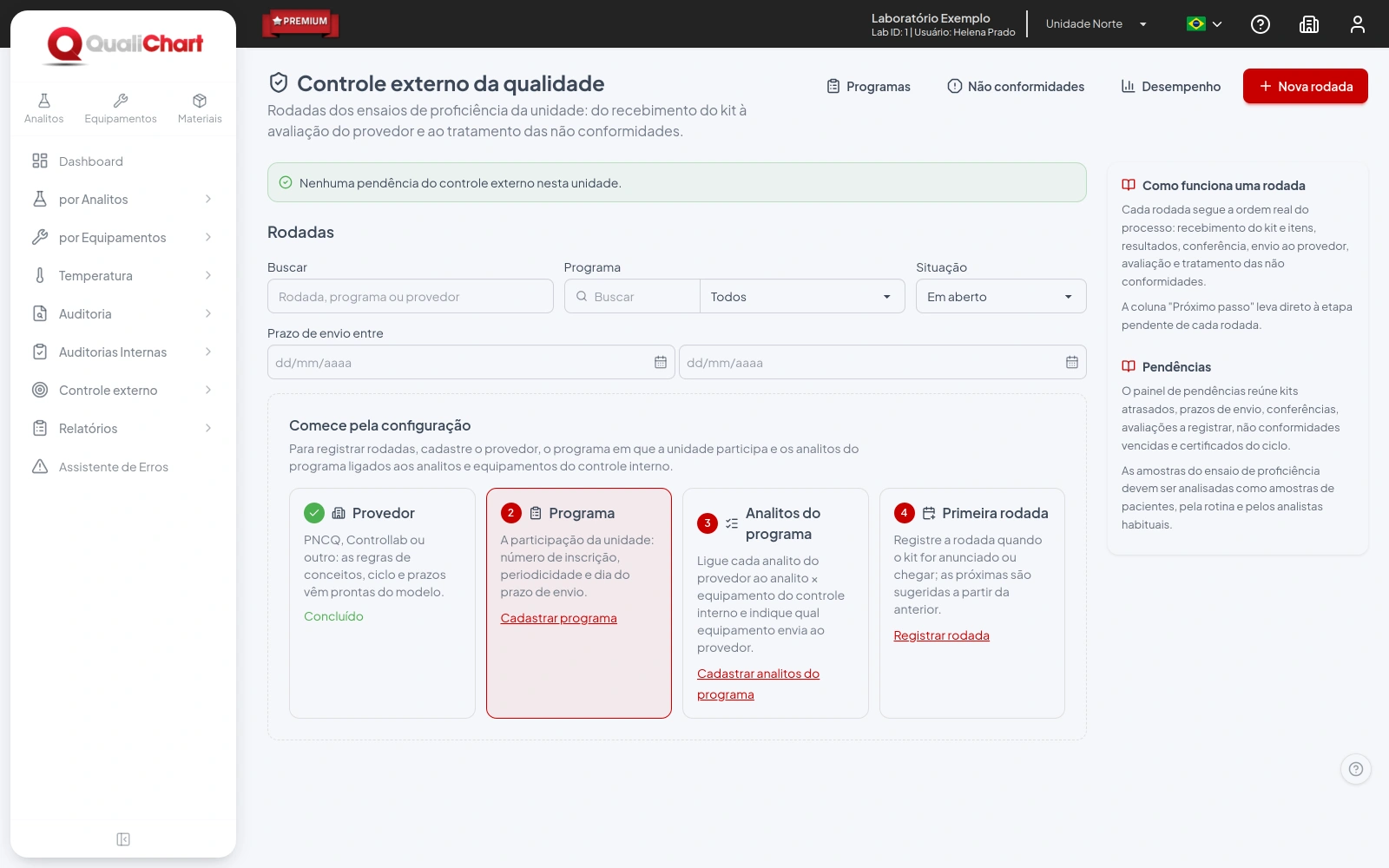This screenshot has height=868, width=1389.
Task: Open the Programa Todos dropdown
Action: [x=800, y=297]
